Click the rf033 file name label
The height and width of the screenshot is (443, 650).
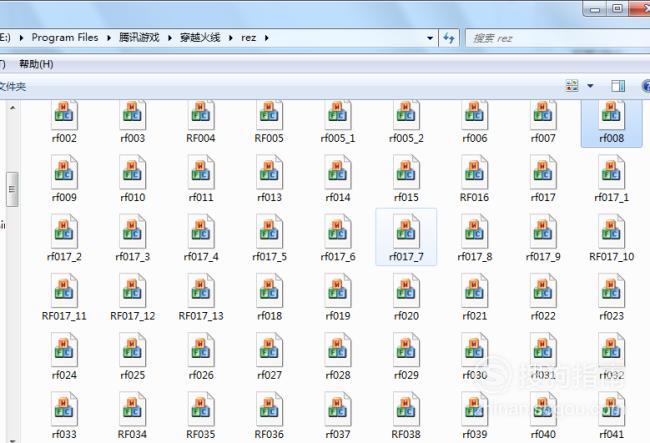pos(64,434)
